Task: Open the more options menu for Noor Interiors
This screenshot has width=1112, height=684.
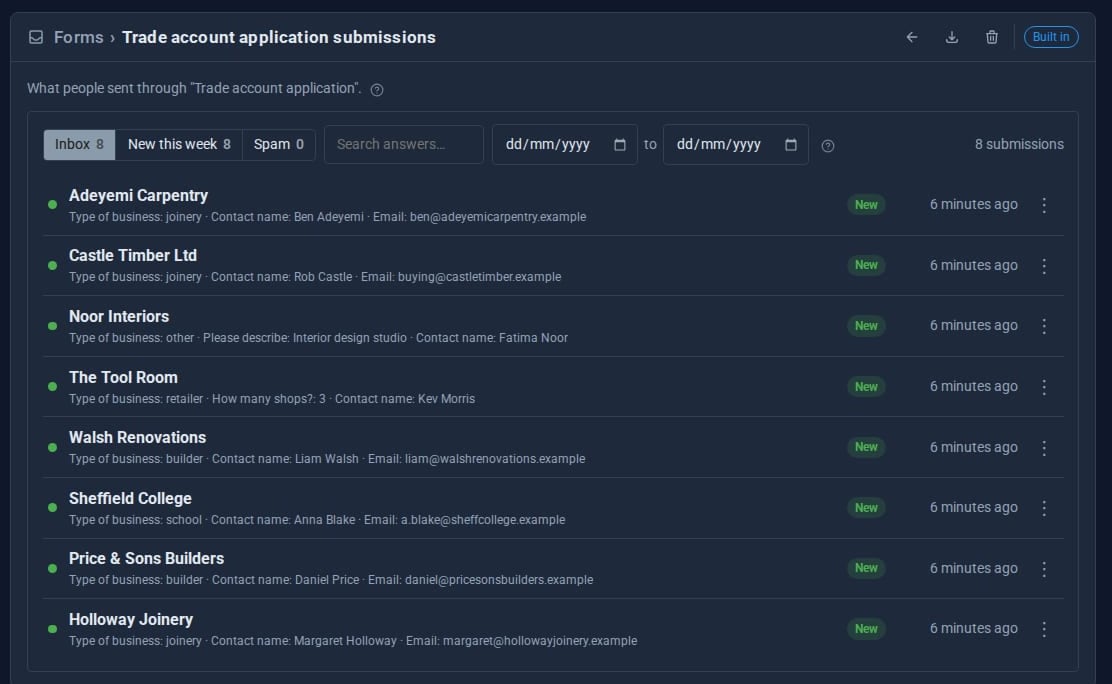Action: (1044, 326)
